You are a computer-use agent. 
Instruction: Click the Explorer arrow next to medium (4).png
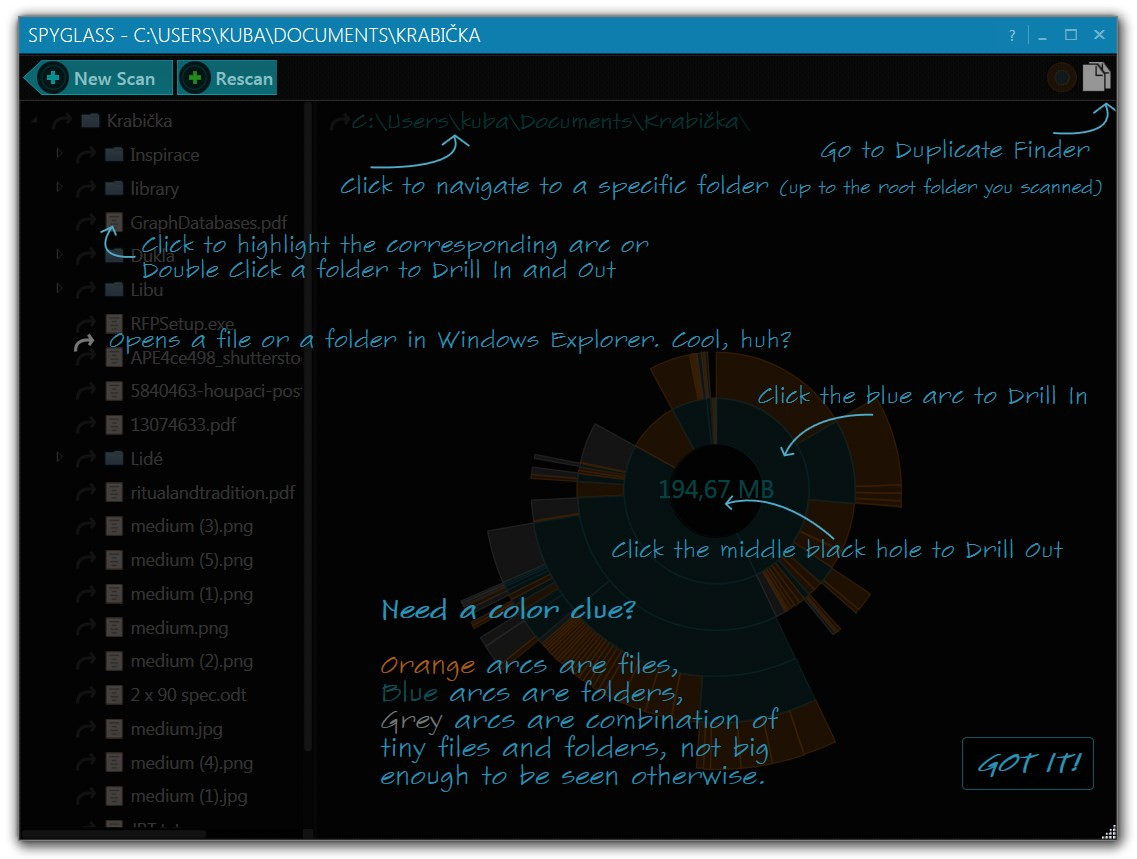pyautogui.click(x=86, y=763)
